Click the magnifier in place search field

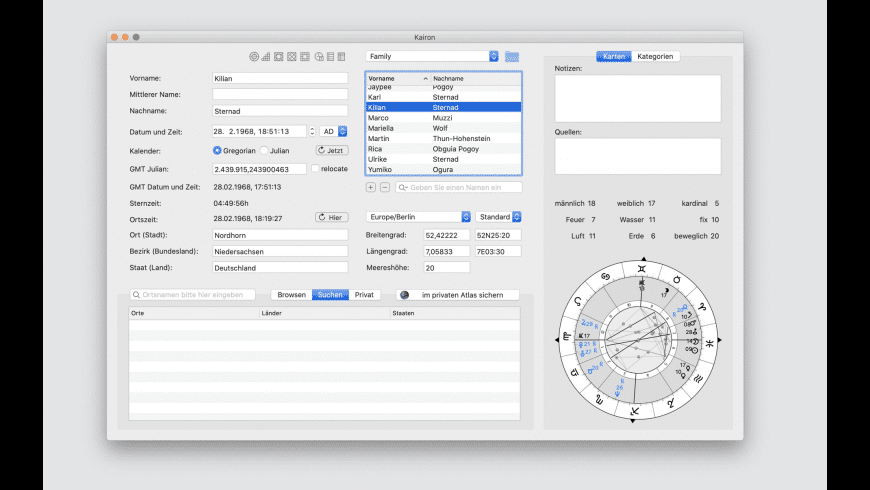coord(136,295)
